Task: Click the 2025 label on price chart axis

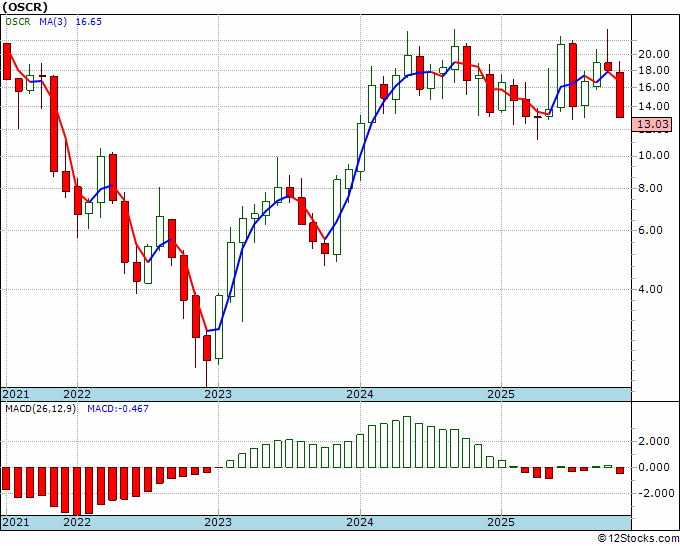Action: click(x=501, y=394)
